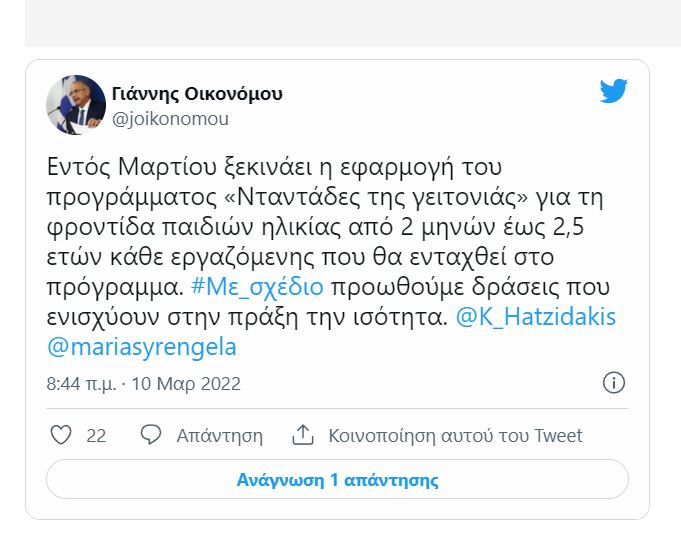Image resolution: width=681 pixels, height=540 pixels.
Task: Visit the @K_Hatzidakis mention
Action: click(536, 316)
